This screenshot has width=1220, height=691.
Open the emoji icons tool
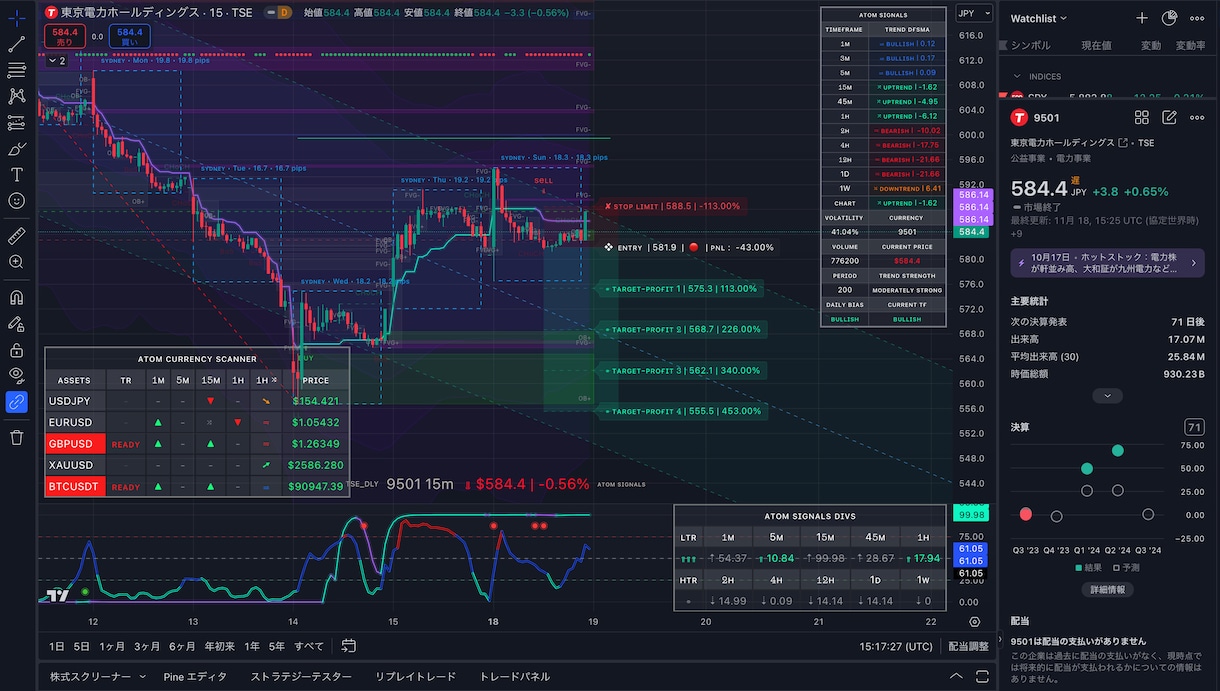[x=17, y=201]
